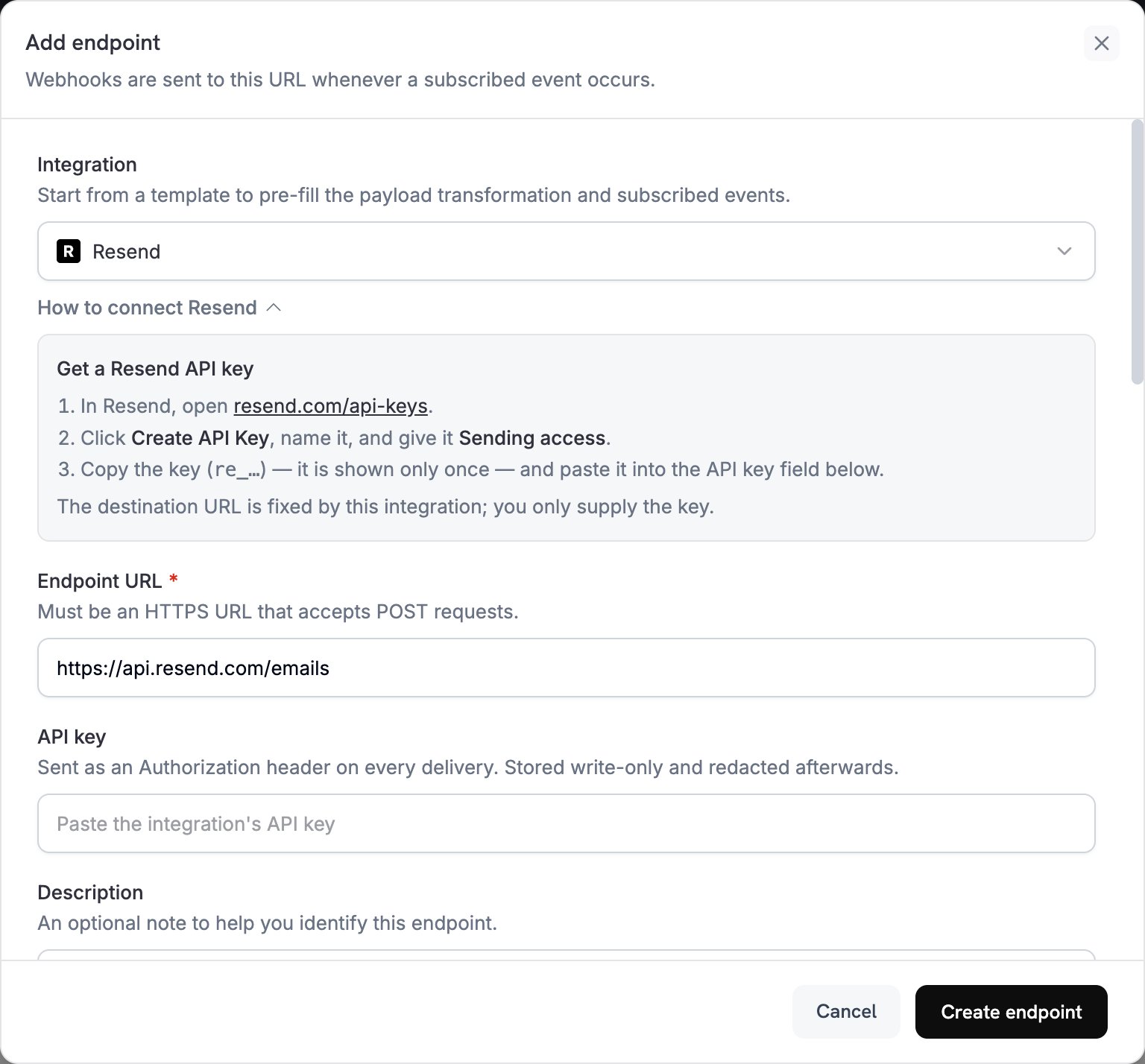Click the Add endpoint dialog title
The image size is (1145, 1064).
pyautogui.click(x=93, y=42)
